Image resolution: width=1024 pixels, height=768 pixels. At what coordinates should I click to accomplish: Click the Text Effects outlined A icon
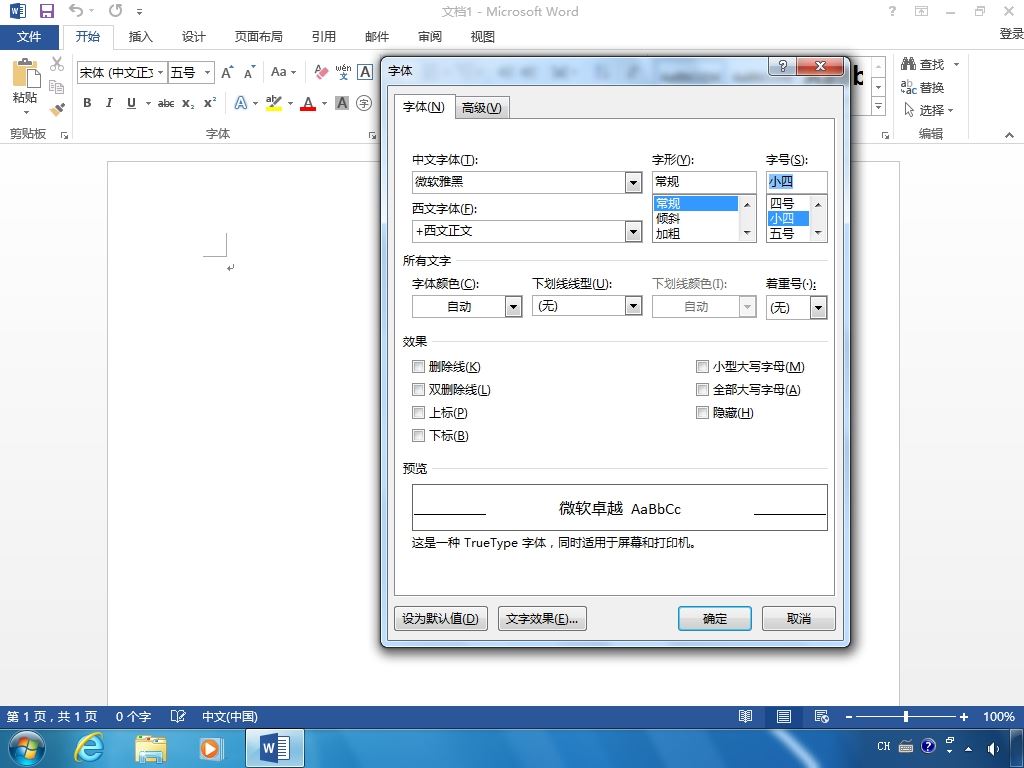241,103
